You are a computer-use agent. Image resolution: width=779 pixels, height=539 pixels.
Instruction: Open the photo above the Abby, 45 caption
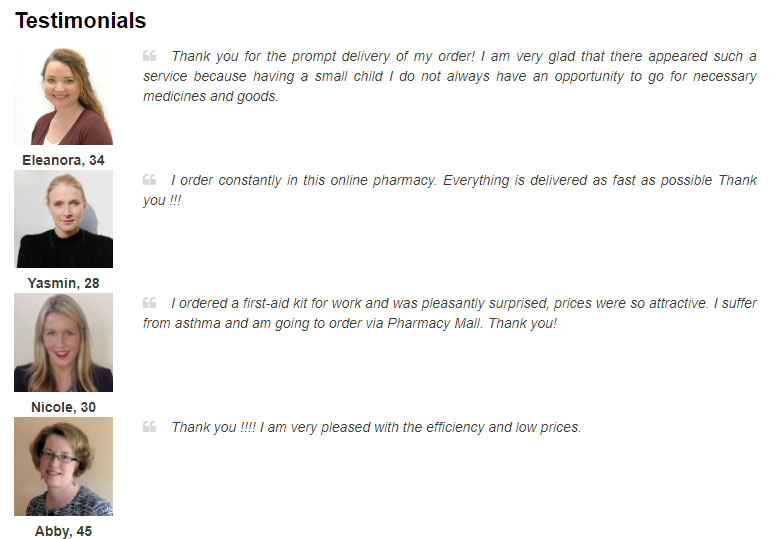tap(64, 466)
